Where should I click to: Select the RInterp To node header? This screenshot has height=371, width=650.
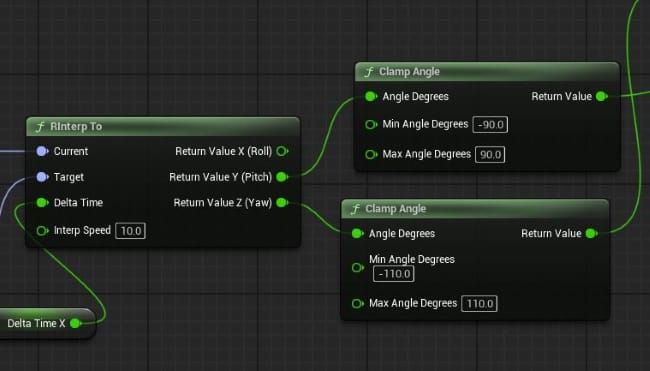(x=162, y=126)
